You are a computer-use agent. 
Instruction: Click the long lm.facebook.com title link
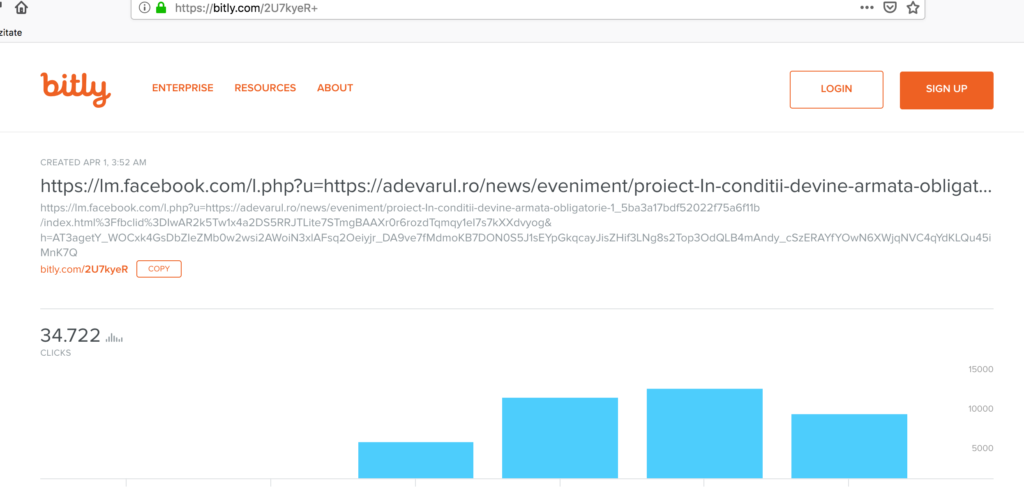pyautogui.click(x=516, y=186)
